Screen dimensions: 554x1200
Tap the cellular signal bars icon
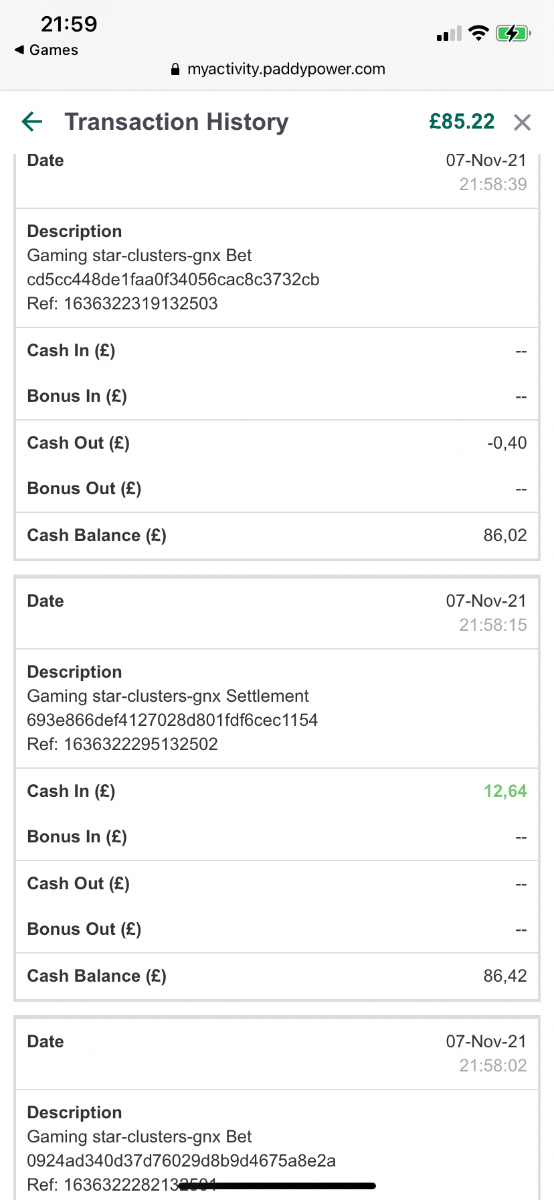(447, 34)
